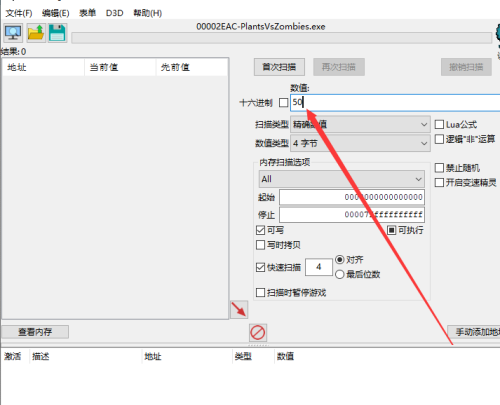Click the red clear list icon
This screenshot has height=405, width=500.
click(x=258, y=332)
